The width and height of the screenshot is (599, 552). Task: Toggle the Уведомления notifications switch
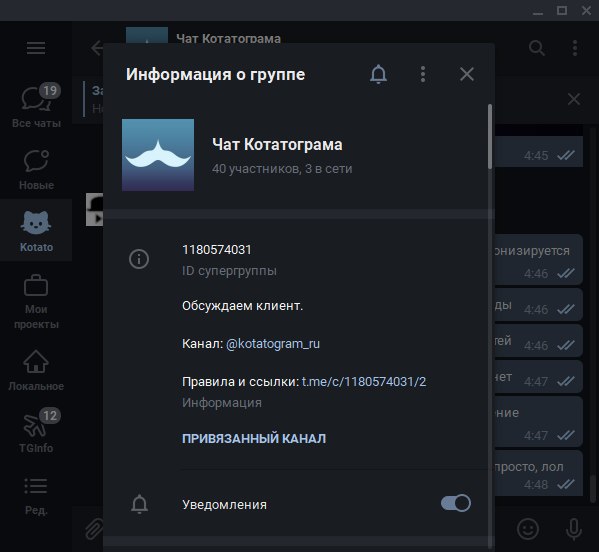(455, 503)
